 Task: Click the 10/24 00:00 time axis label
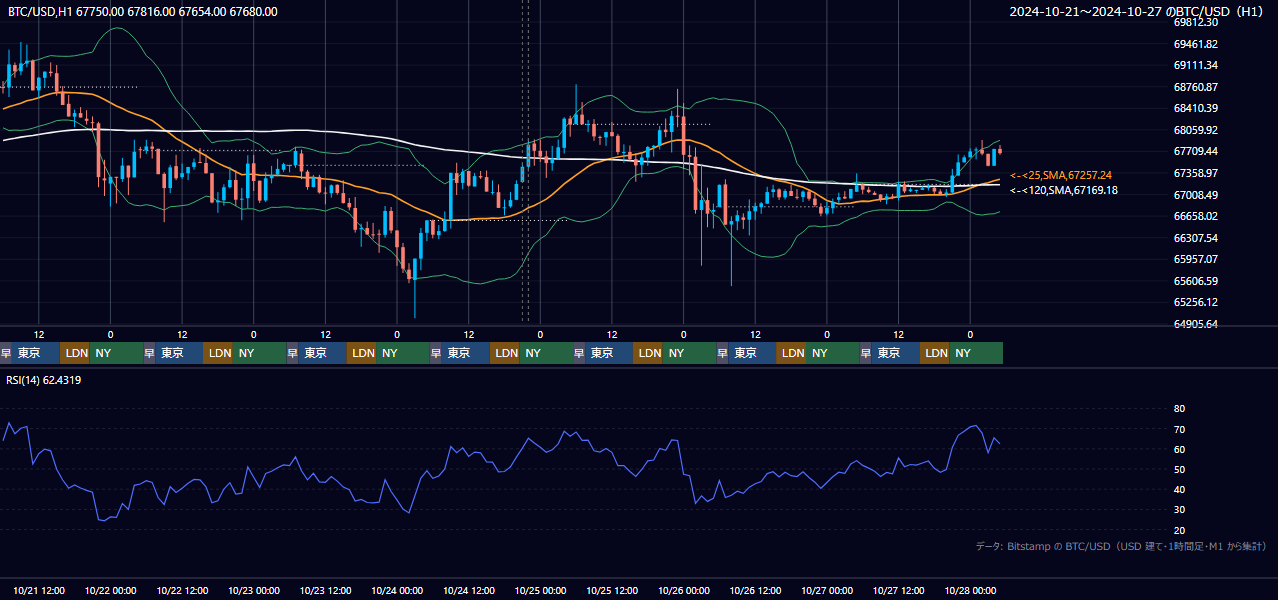[397, 590]
